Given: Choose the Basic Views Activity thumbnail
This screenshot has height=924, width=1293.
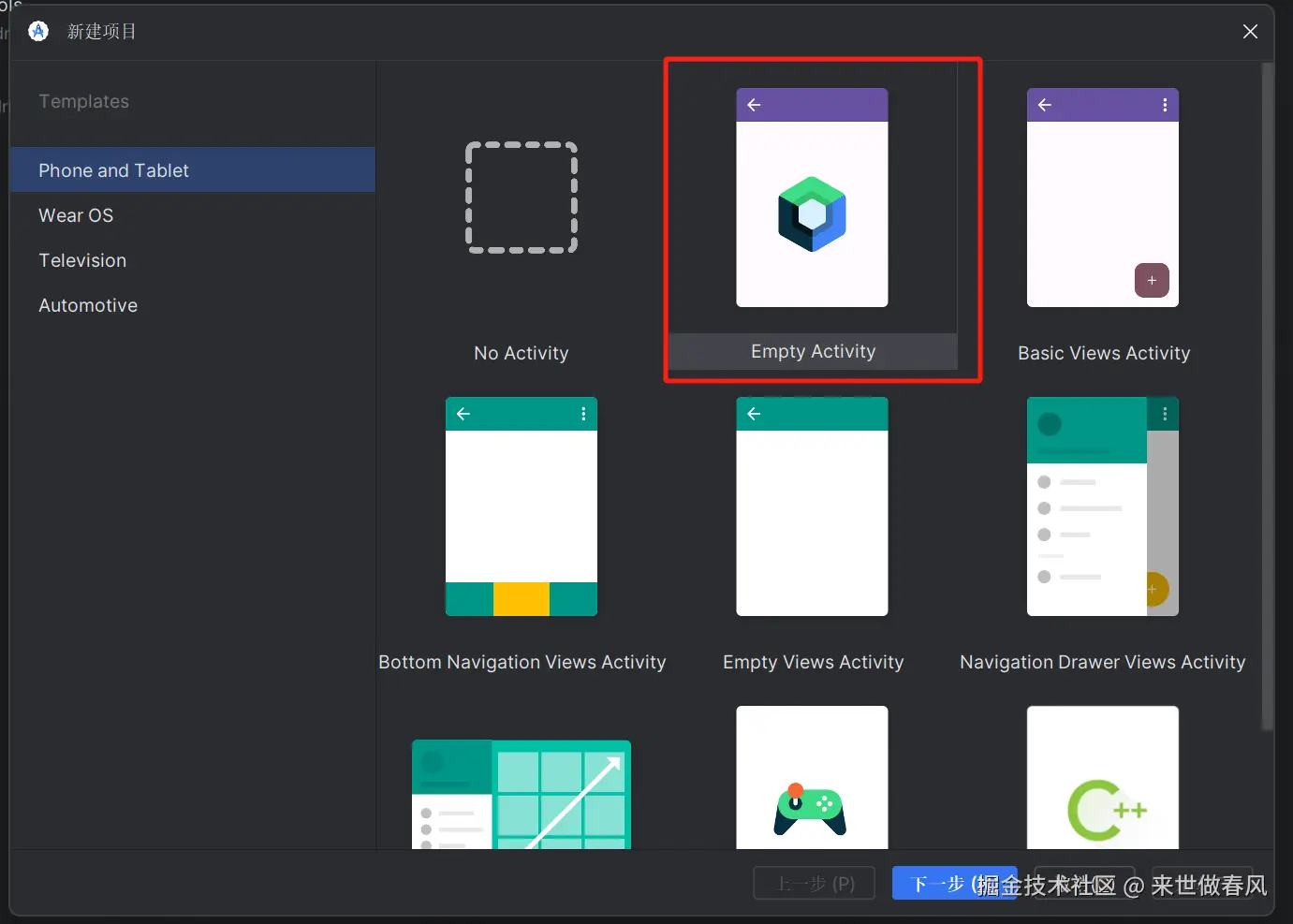Looking at the screenshot, I should [1103, 198].
